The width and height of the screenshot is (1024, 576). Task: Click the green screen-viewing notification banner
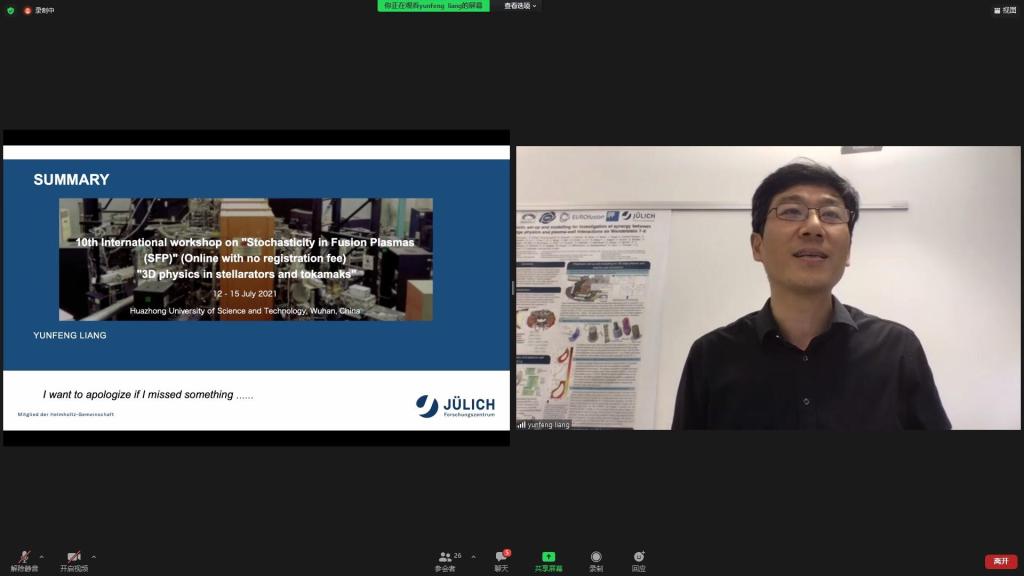point(433,6)
